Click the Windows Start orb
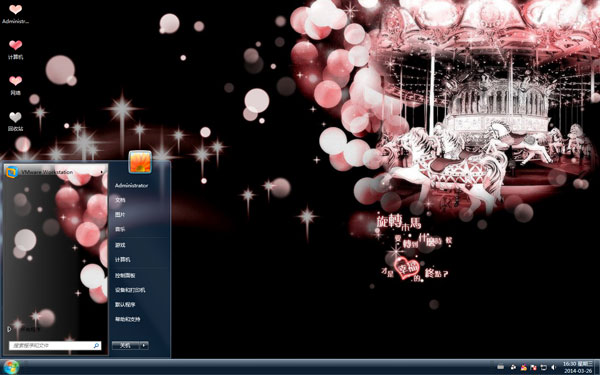The height and width of the screenshot is (375, 600). click(10, 367)
